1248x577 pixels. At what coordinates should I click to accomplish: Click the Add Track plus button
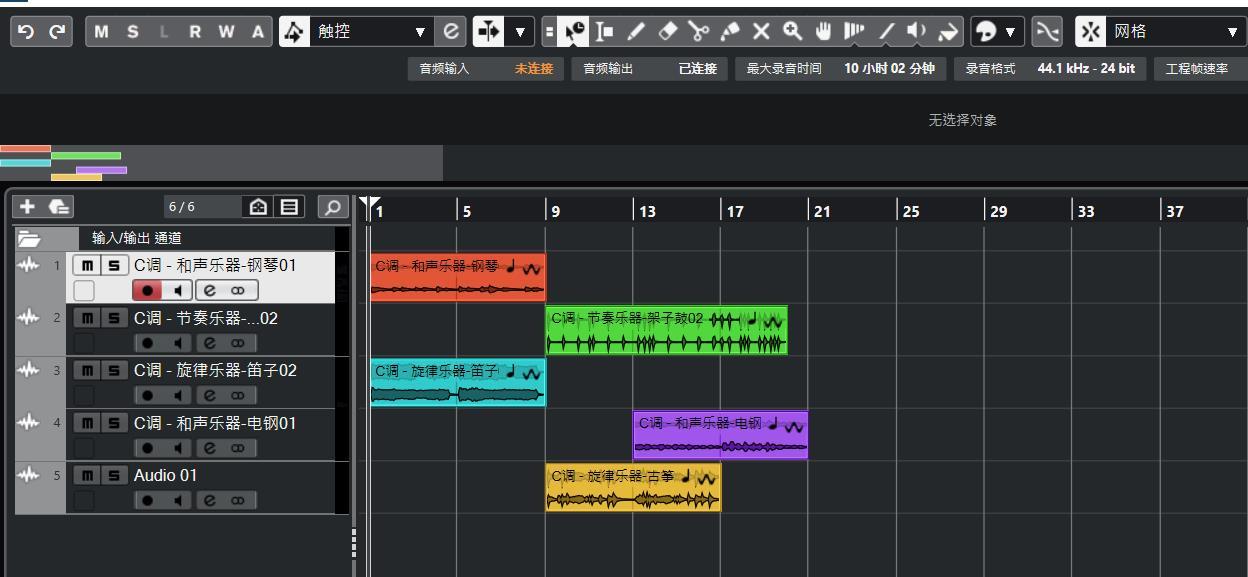tap(28, 207)
